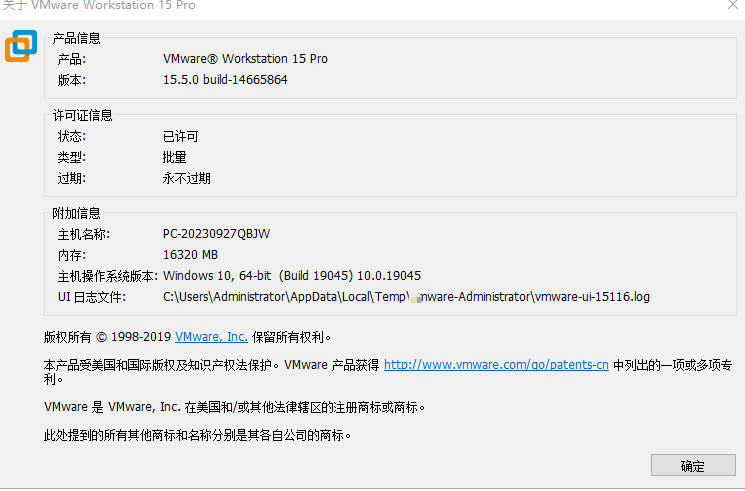Screen dimensions: 745x491
Task: Click expiration value 永不过期
Action: coord(187,178)
